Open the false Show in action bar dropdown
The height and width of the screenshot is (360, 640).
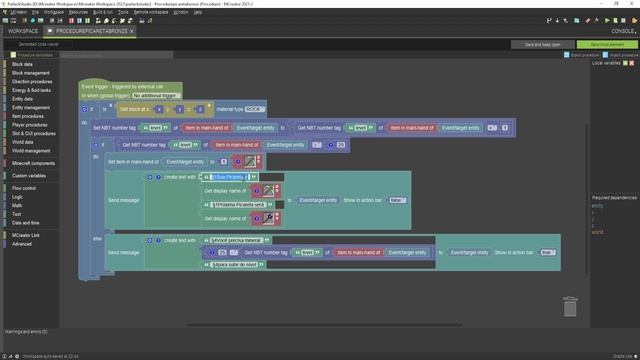(398, 200)
